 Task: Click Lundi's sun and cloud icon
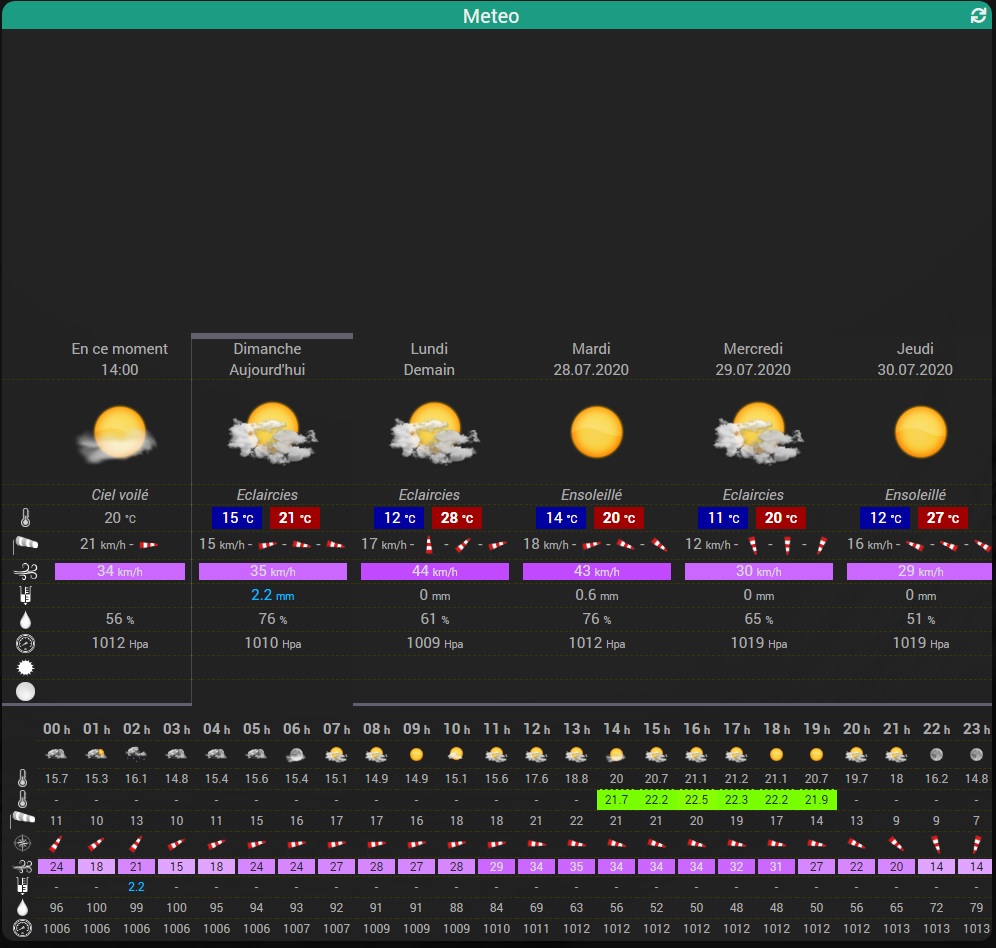[x=434, y=433]
